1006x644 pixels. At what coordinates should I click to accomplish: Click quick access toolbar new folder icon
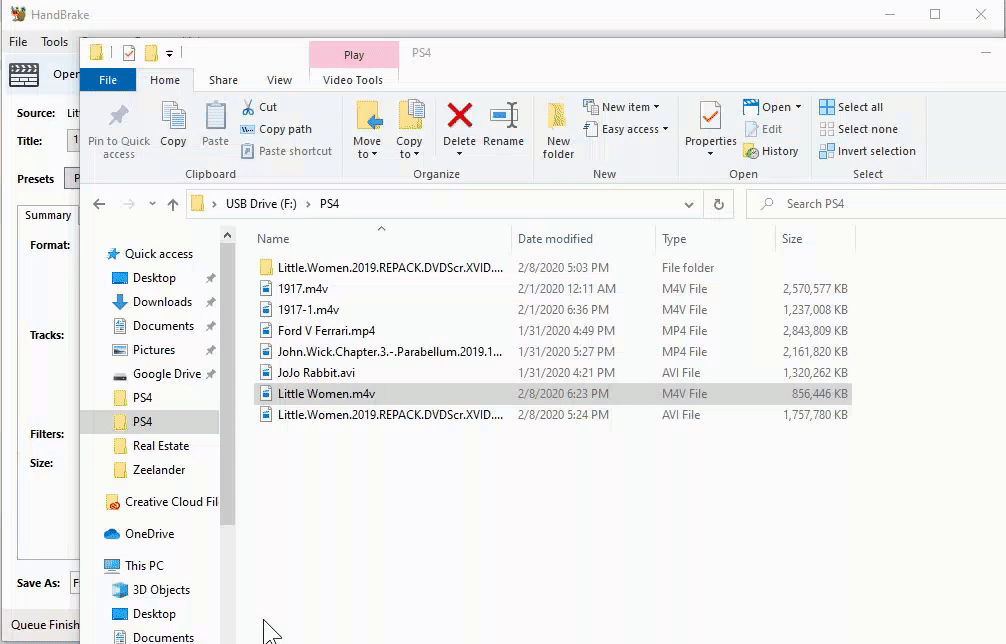151,53
